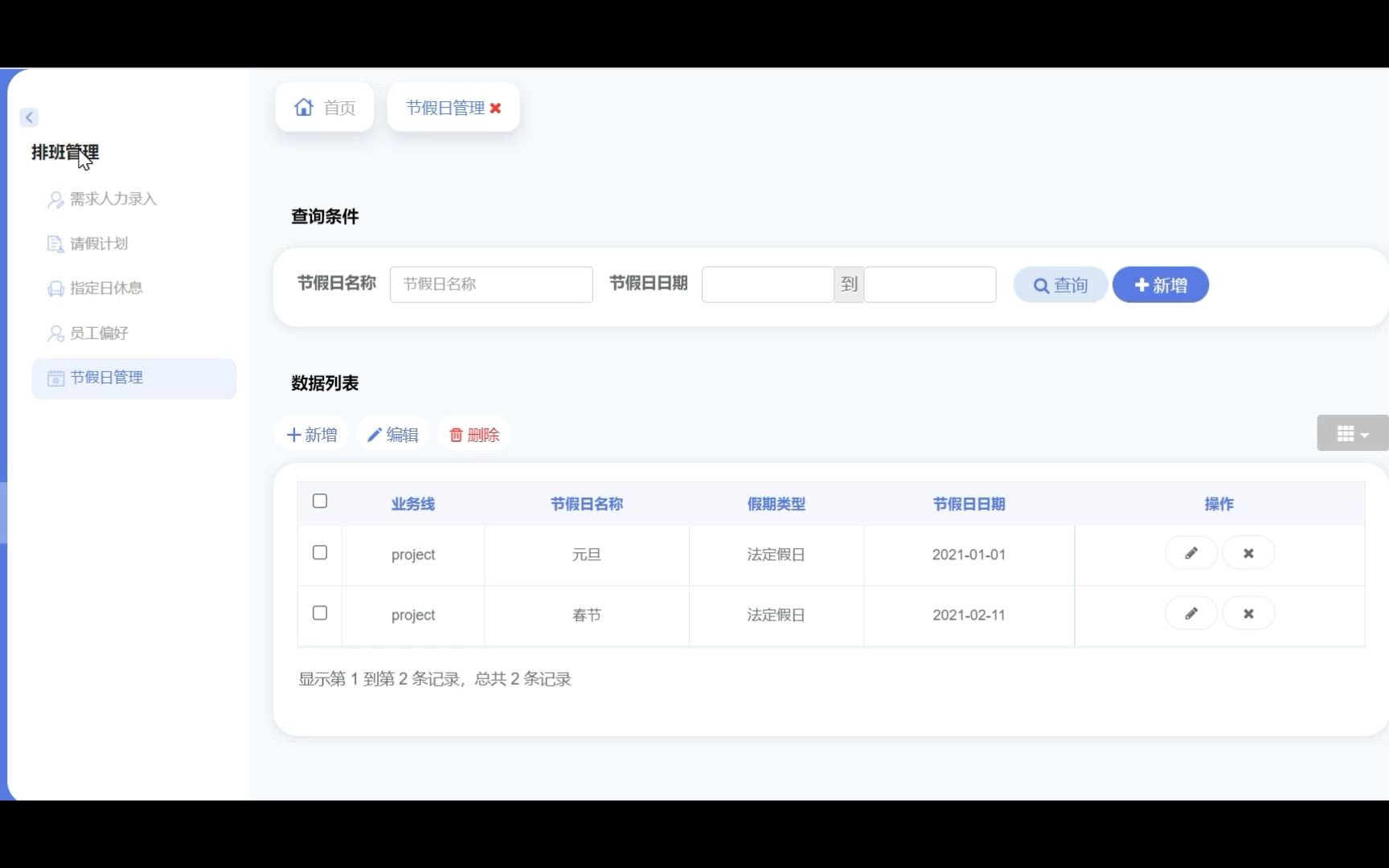This screenshot has height=868, width=1389.
Task: Click the home icon in 首页 tab
Action: coord(304,107)
